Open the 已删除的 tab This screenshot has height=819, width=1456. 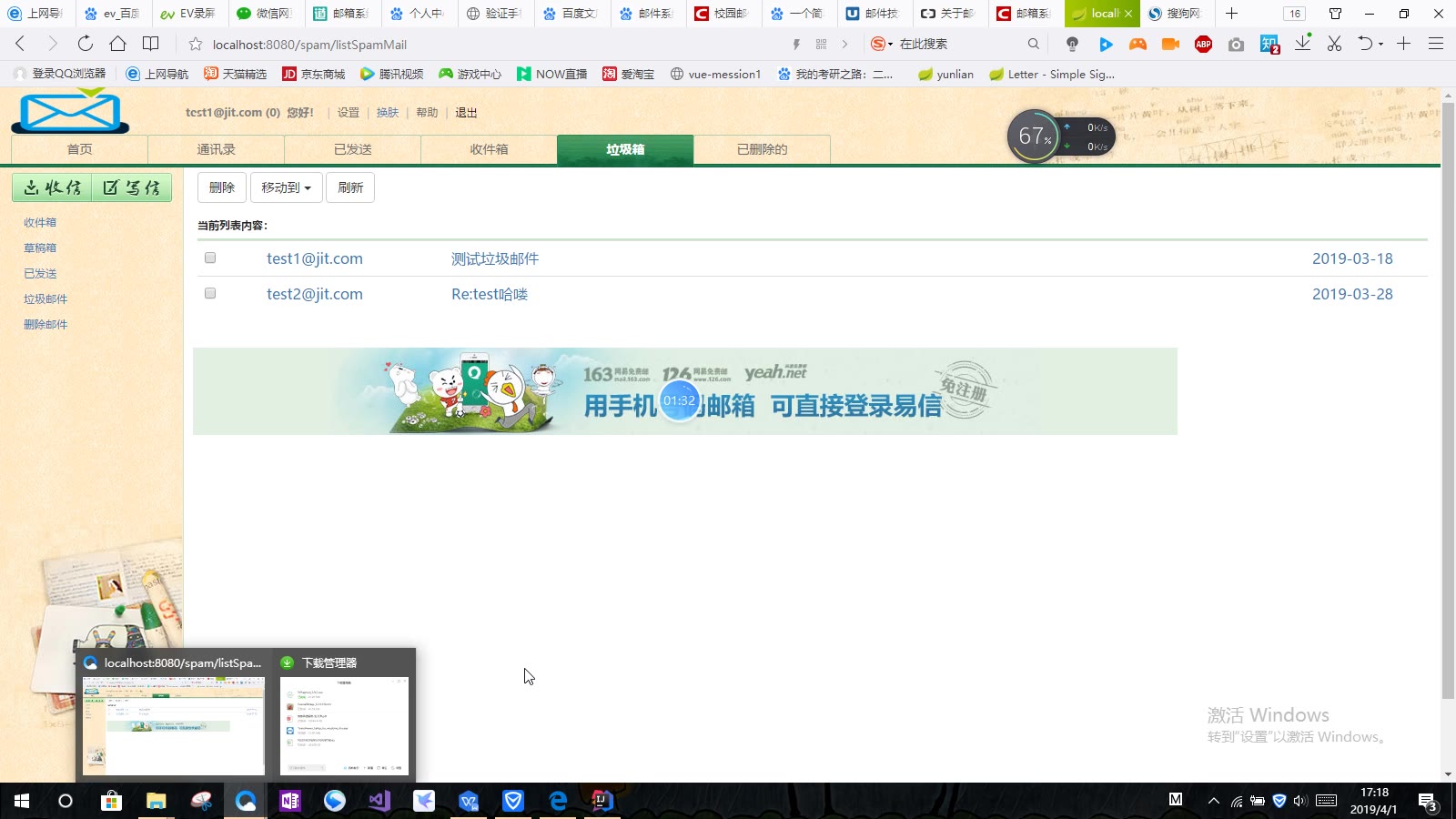coord(762,149)
